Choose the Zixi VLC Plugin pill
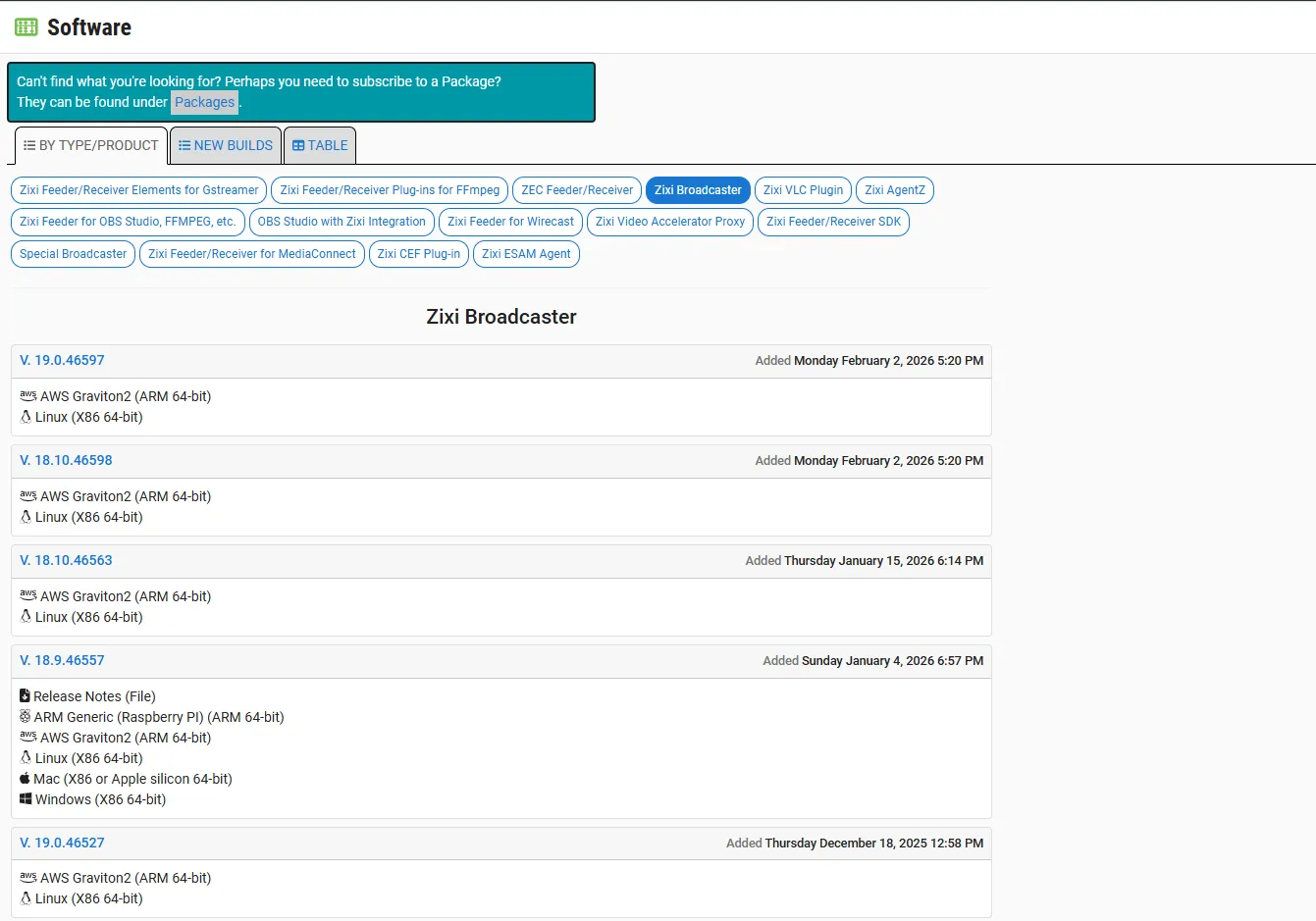The image size is (1316, 921). (803, 190)
